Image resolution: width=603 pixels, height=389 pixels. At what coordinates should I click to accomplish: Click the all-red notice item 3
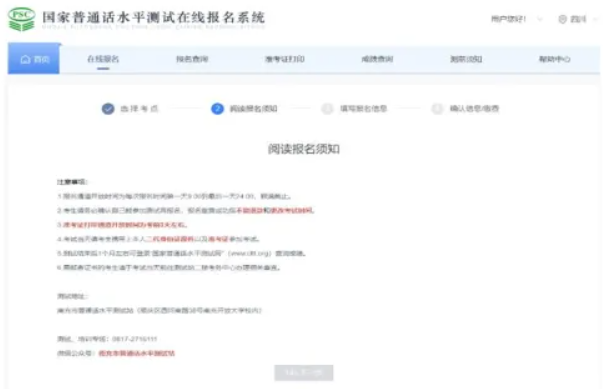(x=122, y=225)
